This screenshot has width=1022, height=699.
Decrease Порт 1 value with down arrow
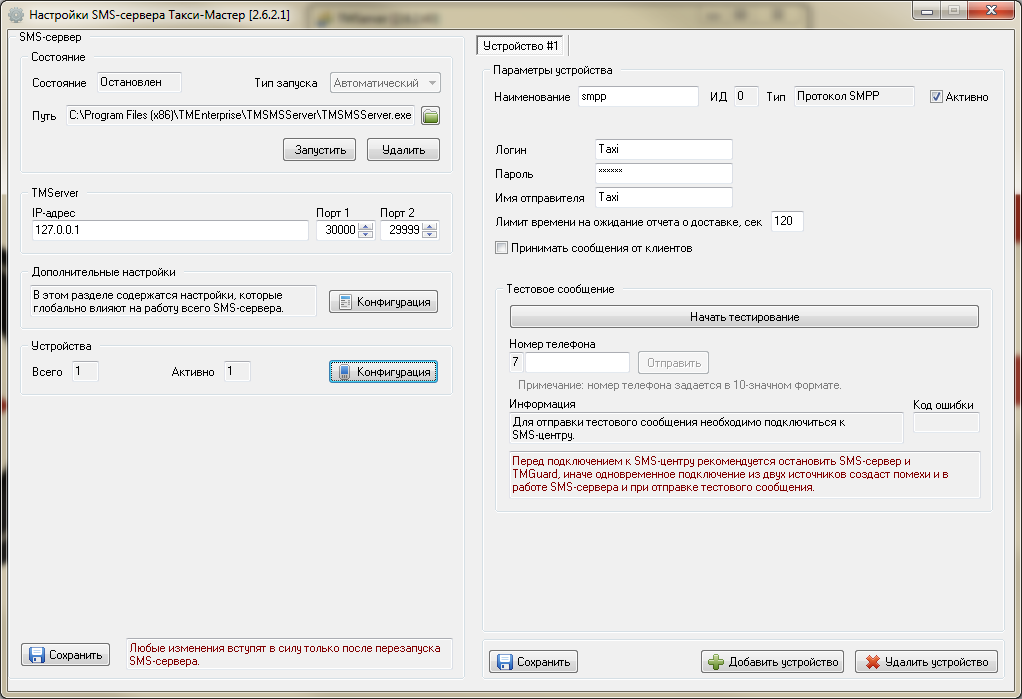366,234
